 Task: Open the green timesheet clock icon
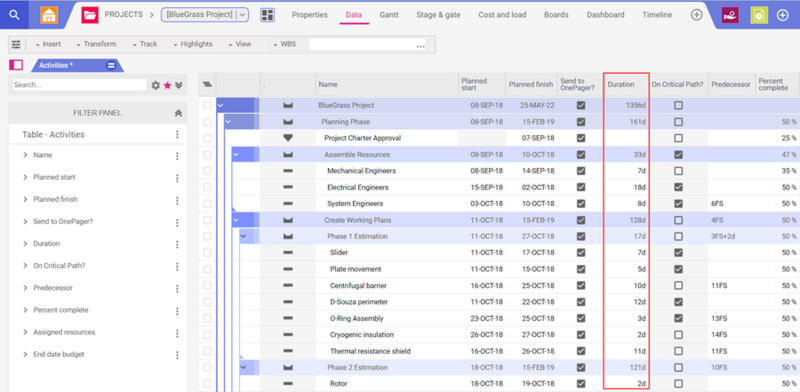click(759, 15)
